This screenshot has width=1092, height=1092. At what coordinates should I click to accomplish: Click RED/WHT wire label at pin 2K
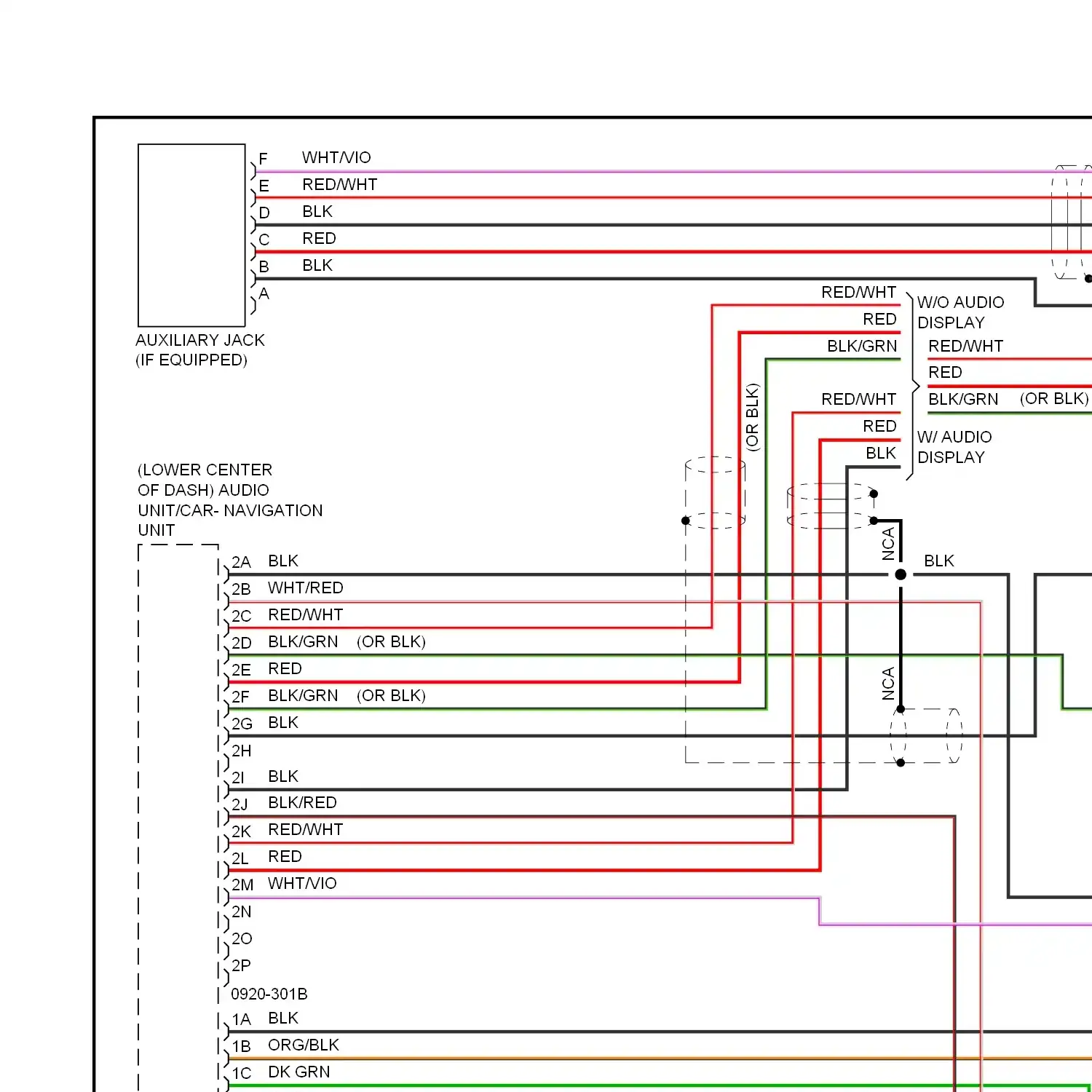pos(306,829)
